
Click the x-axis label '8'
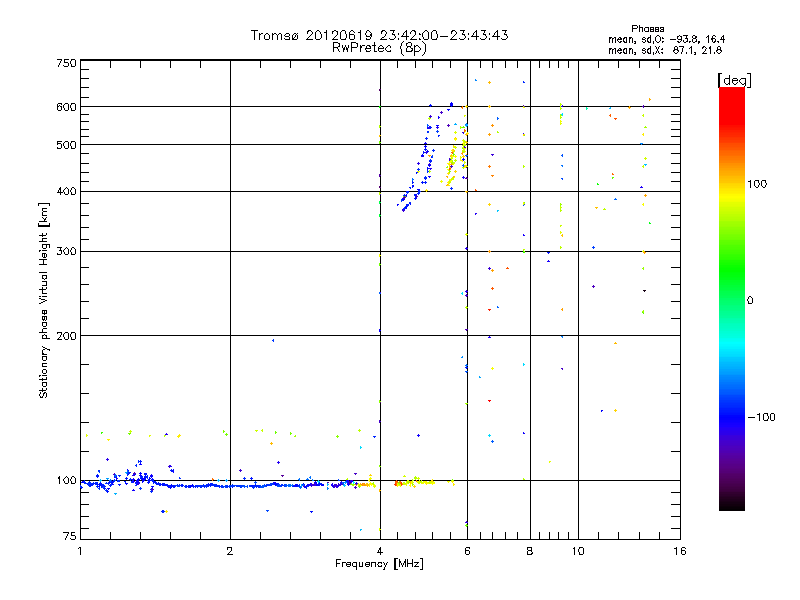point(530,551)
